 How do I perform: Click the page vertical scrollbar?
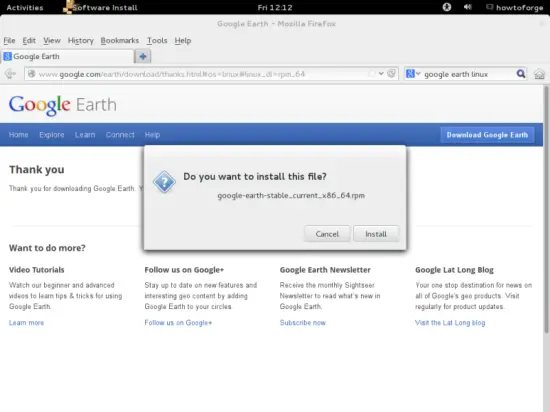click(546, 210)
